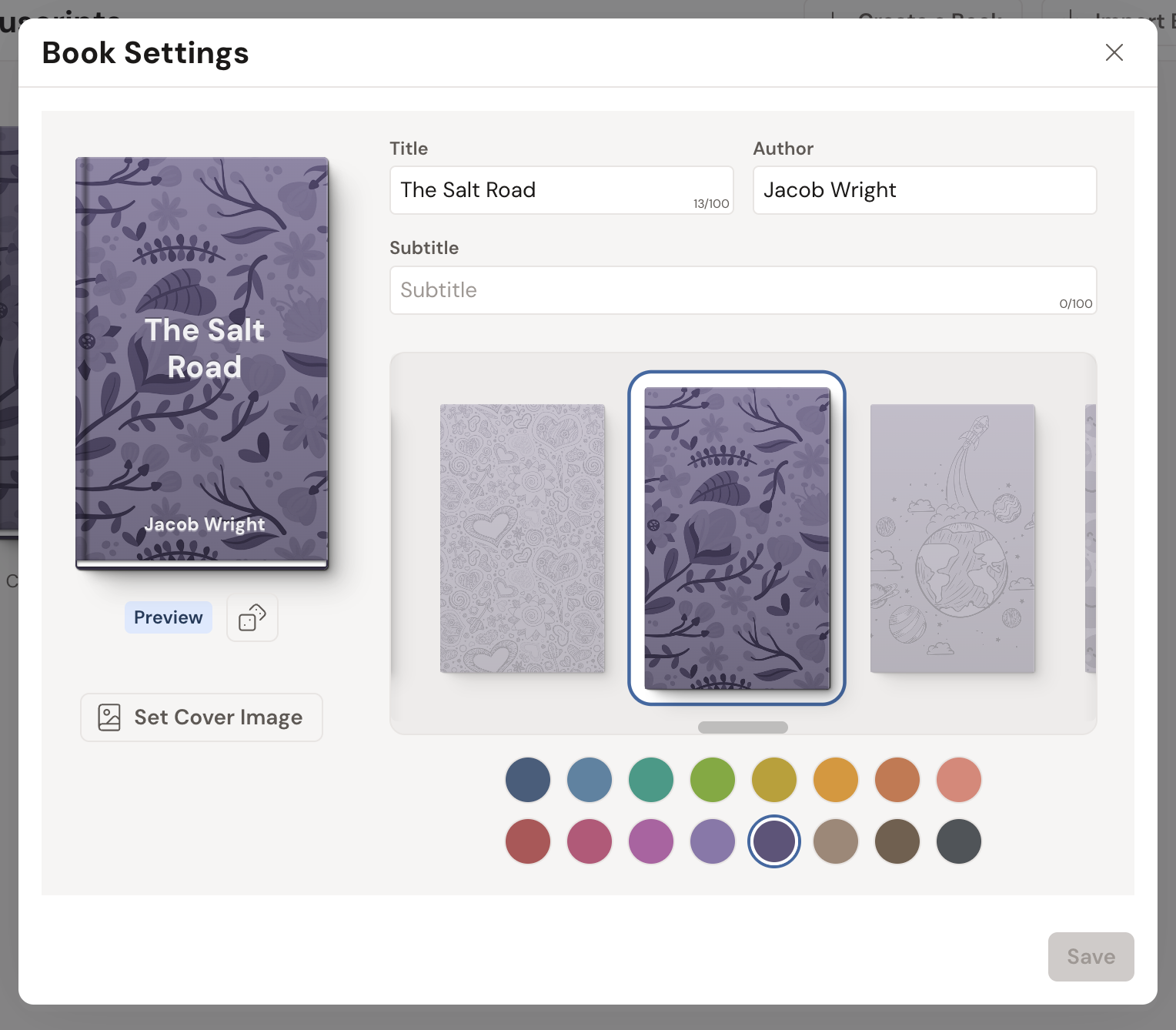The width and height of the screenshot is (1176, 1030).
Task: Choose the charcoal gray color swatch
Action: [x=959, y=841]
